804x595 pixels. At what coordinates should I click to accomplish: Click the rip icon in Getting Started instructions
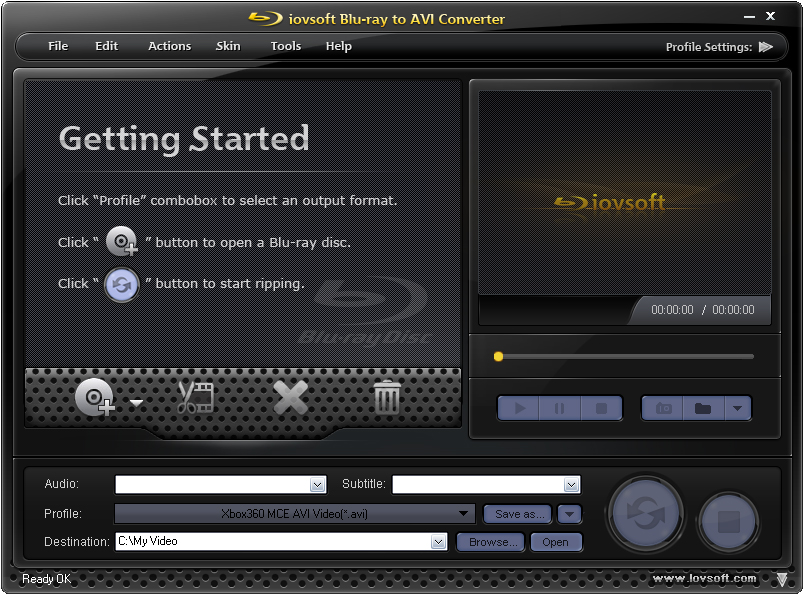coord(122,284)
